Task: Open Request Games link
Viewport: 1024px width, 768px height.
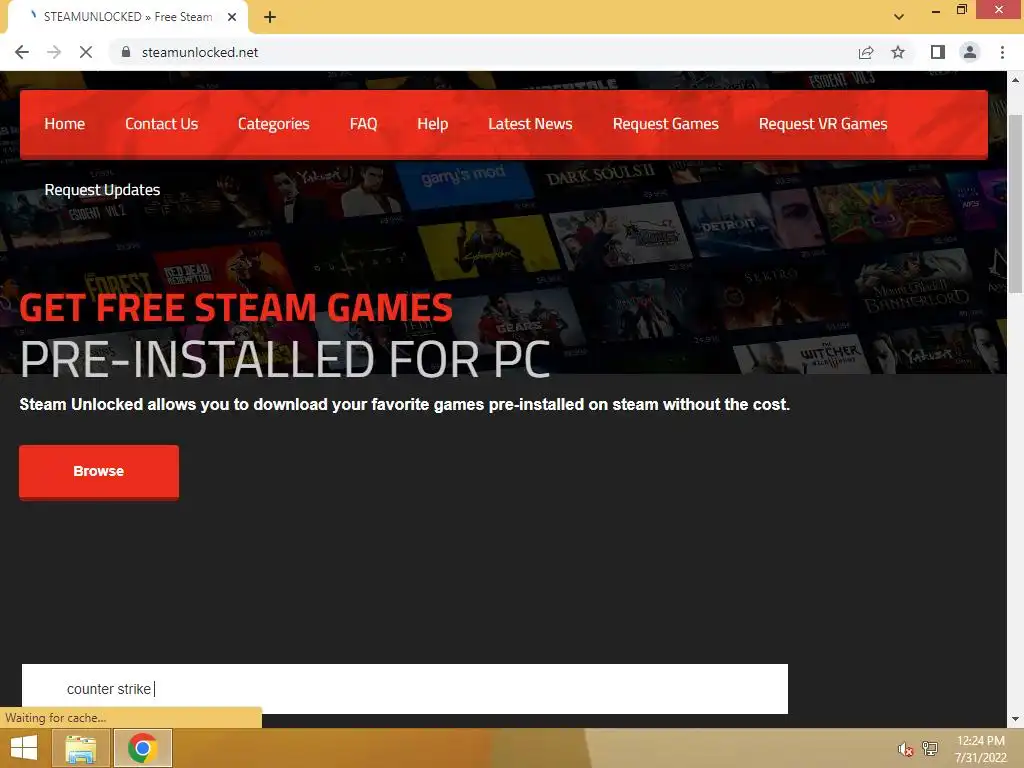Action: (665, 124)
